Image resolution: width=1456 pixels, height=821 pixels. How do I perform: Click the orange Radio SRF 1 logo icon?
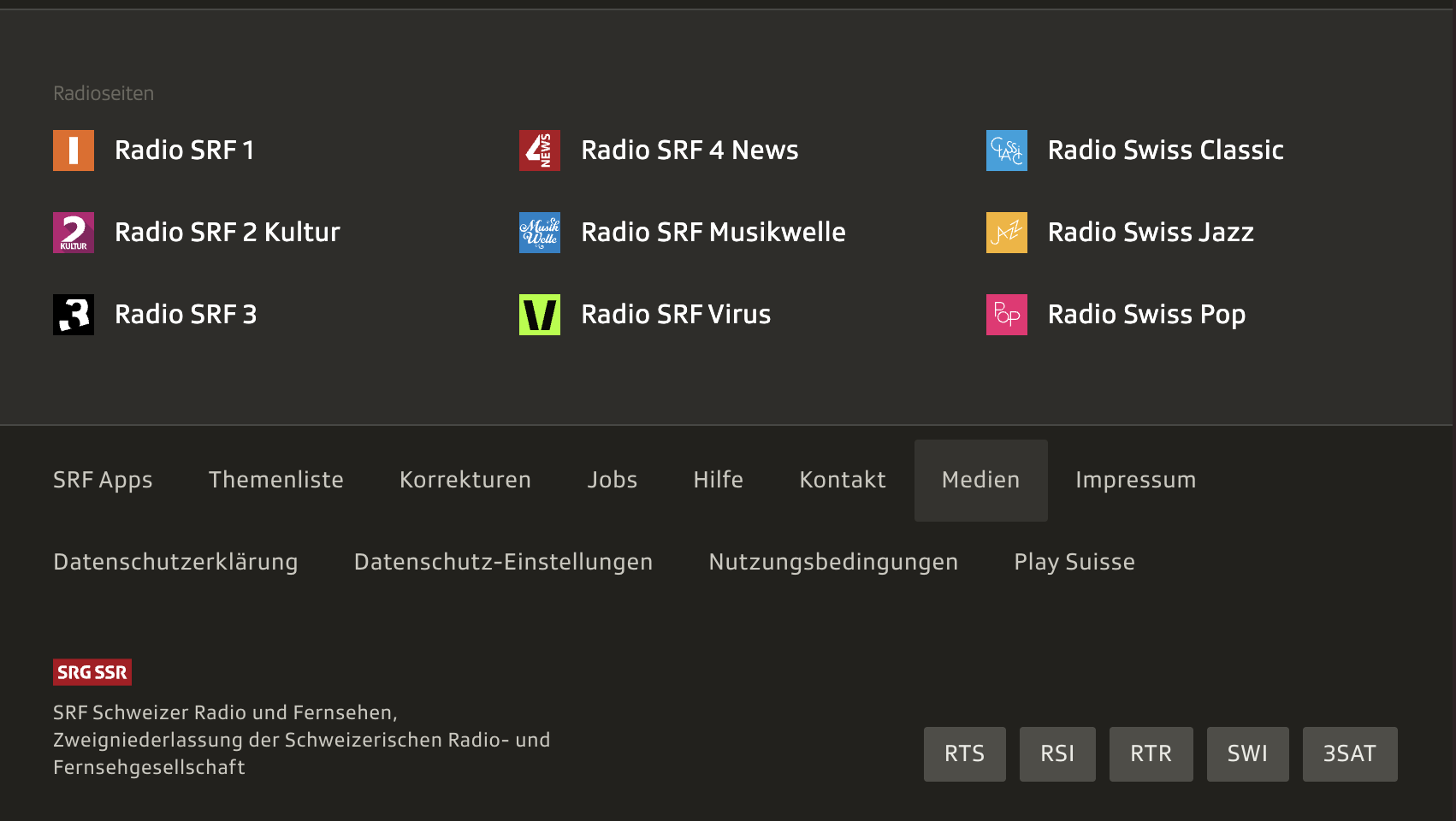(74, 151)
